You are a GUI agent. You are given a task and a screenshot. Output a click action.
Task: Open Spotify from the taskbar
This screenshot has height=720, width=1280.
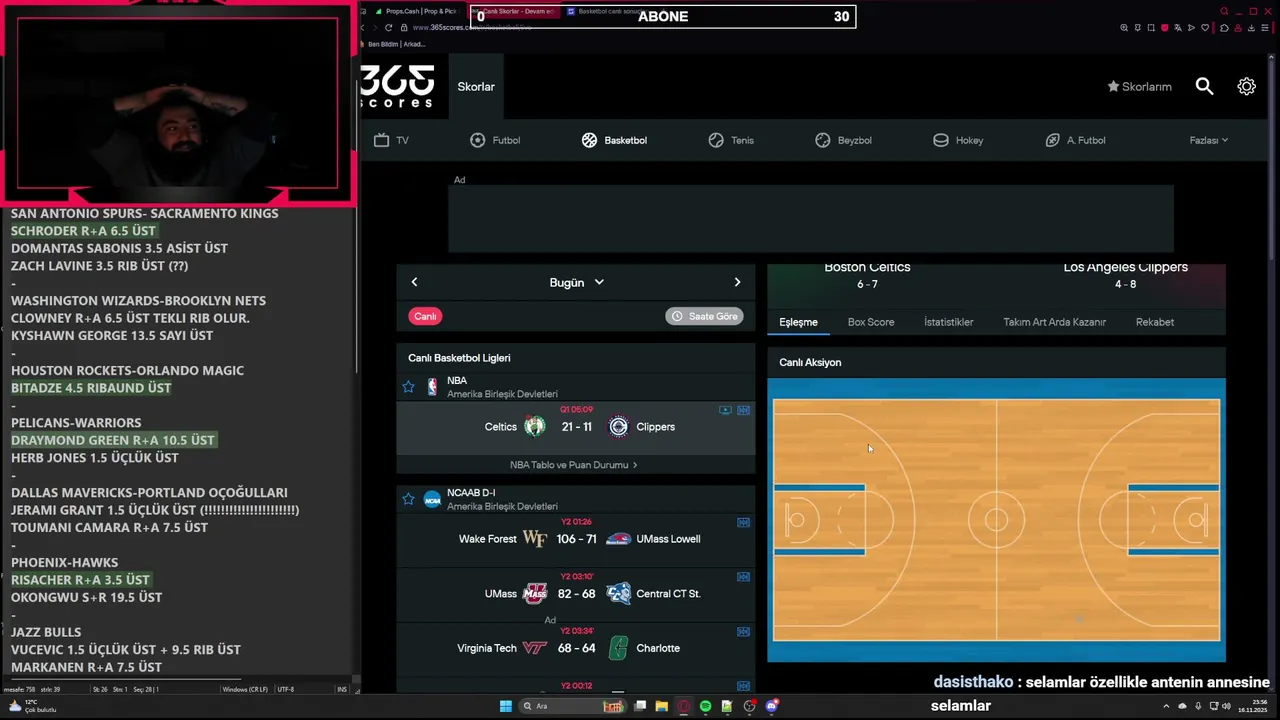click(705, 706)
